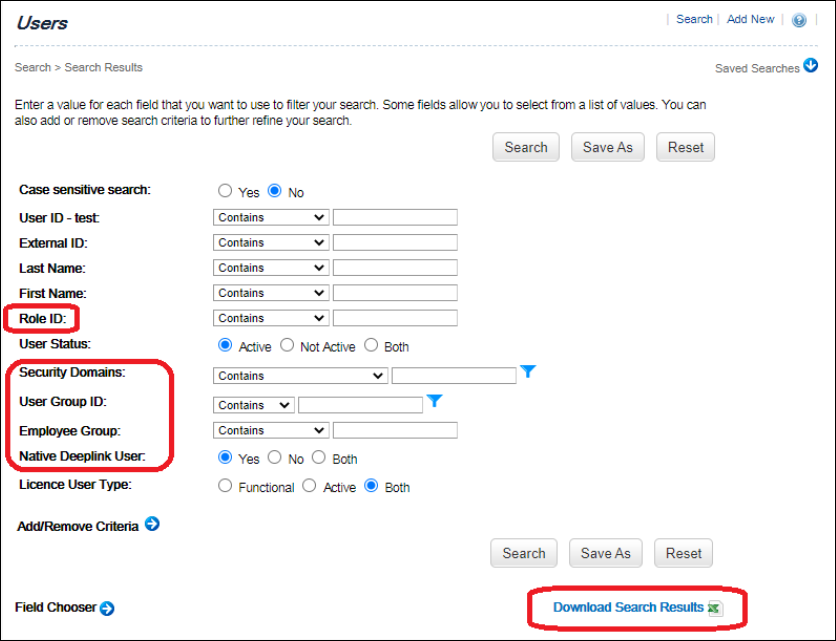Select Yes for case sensitive search
Image resolution: width=836 pixels, height=641 pixels.
tap(225, 190)
